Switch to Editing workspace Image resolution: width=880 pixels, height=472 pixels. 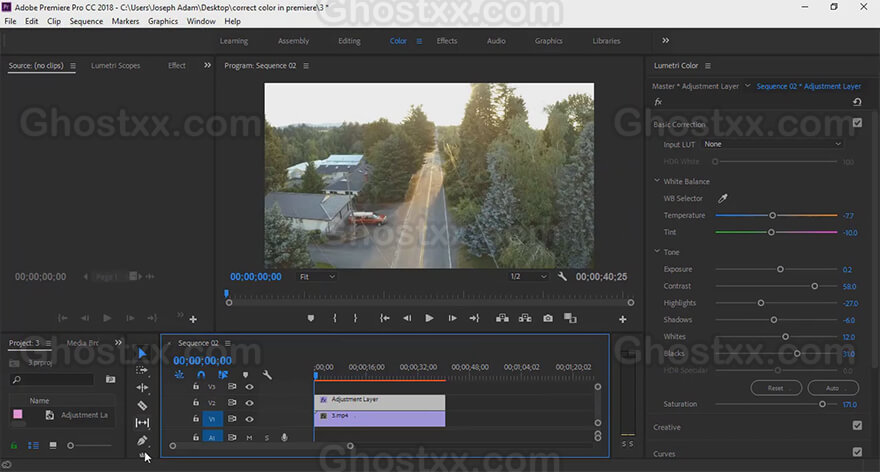[x=349, y=41]
